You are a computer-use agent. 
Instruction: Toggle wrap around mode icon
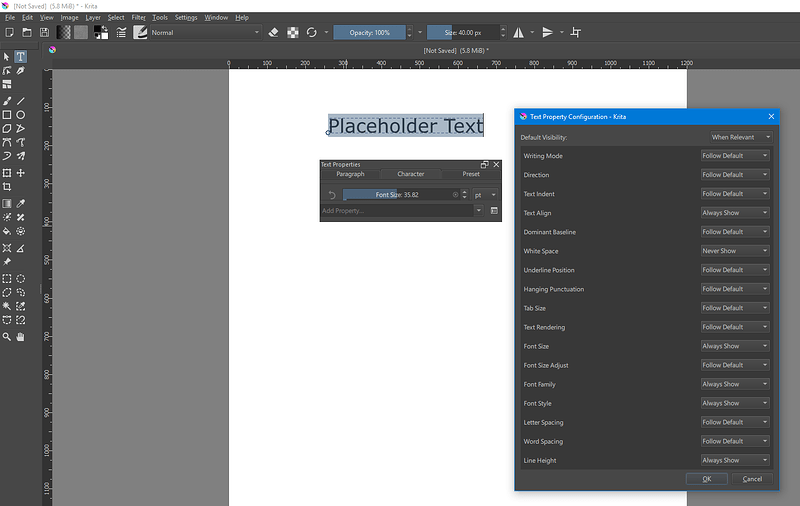pos(576,33)
